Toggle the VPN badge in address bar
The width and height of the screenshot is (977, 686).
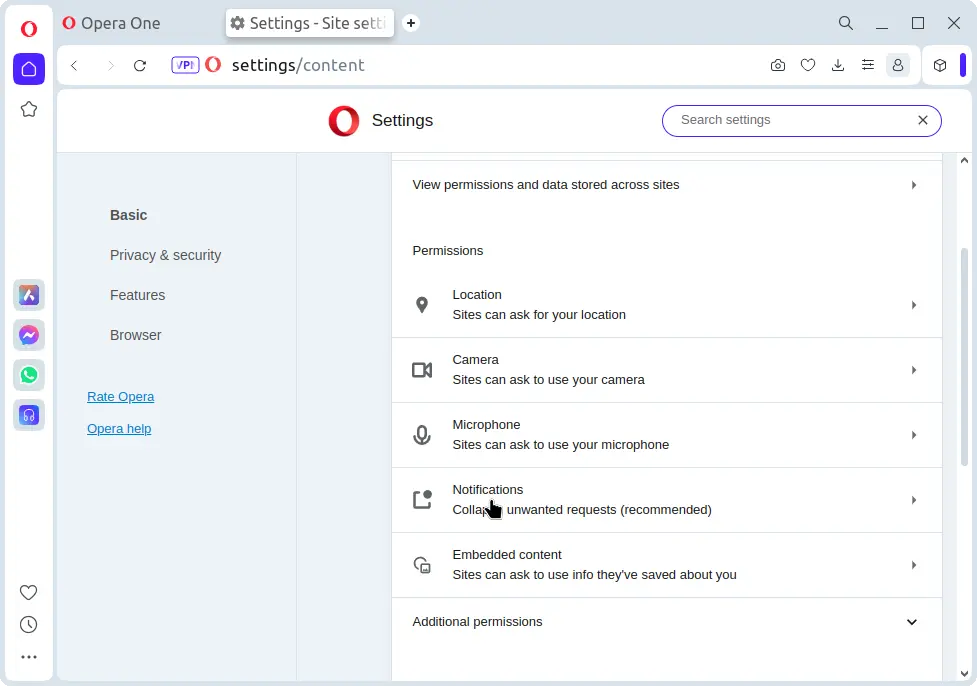[185, 65]
